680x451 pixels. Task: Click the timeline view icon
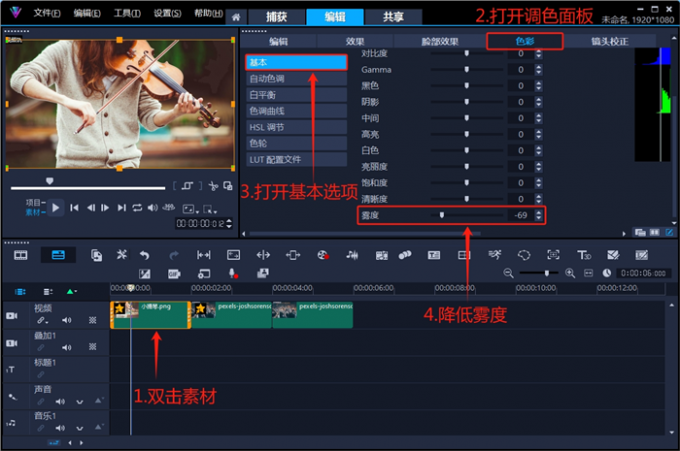click(x=58, y=255)
